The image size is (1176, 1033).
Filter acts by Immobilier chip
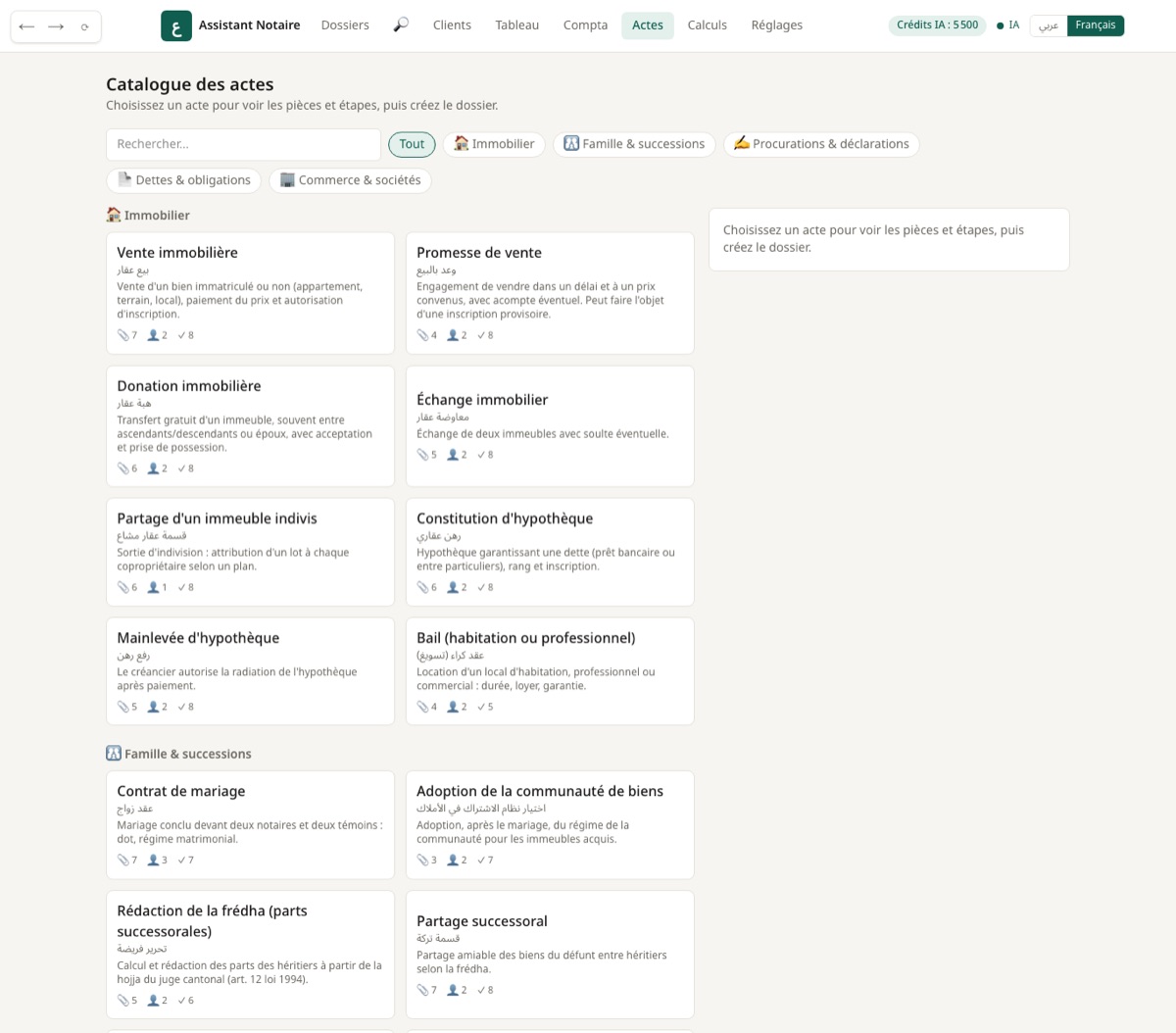tap(494, 144)
